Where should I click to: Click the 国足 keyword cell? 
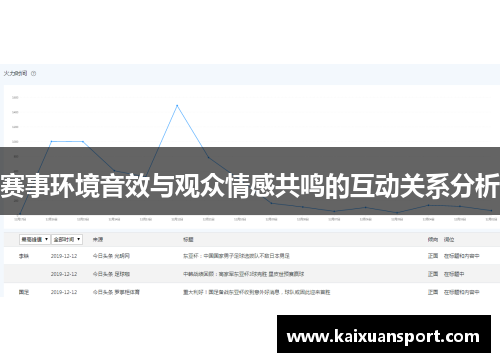24,292
